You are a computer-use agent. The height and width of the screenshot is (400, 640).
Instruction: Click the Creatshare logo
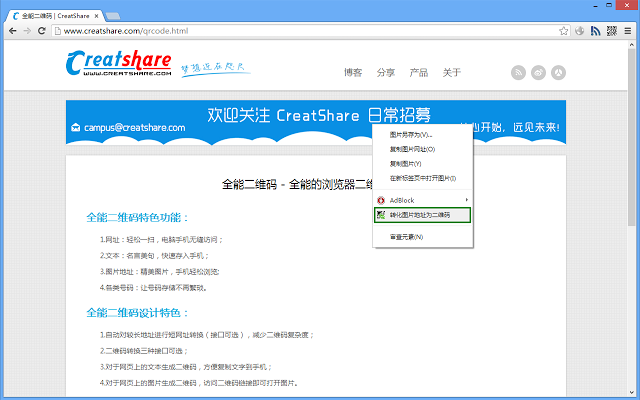pyautogui.click(x=118, y=63)
